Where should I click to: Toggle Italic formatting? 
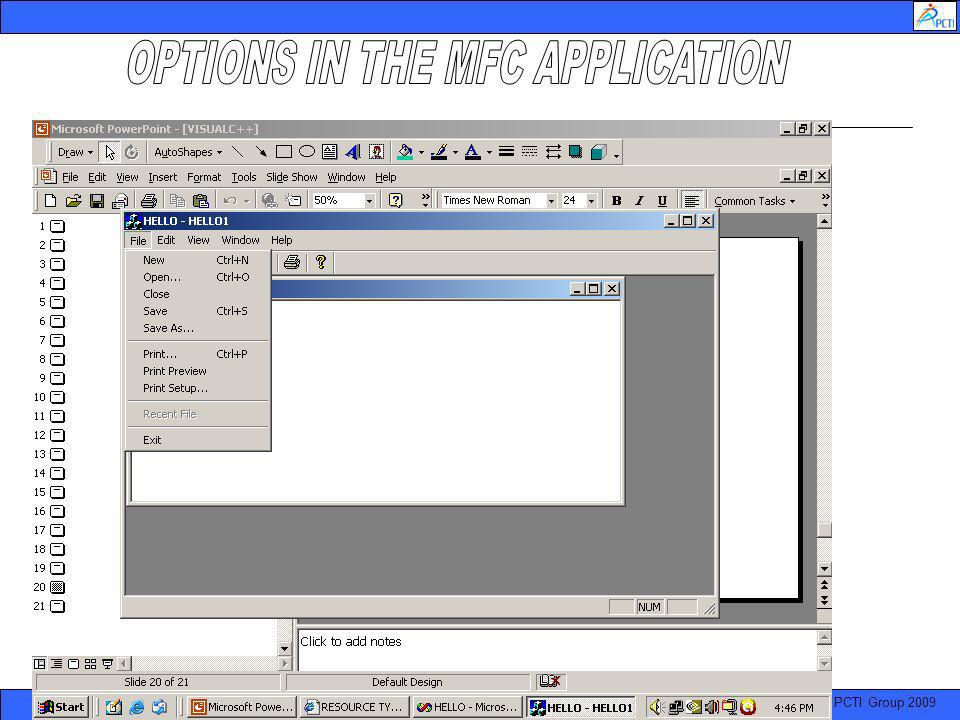click(639, 201)
